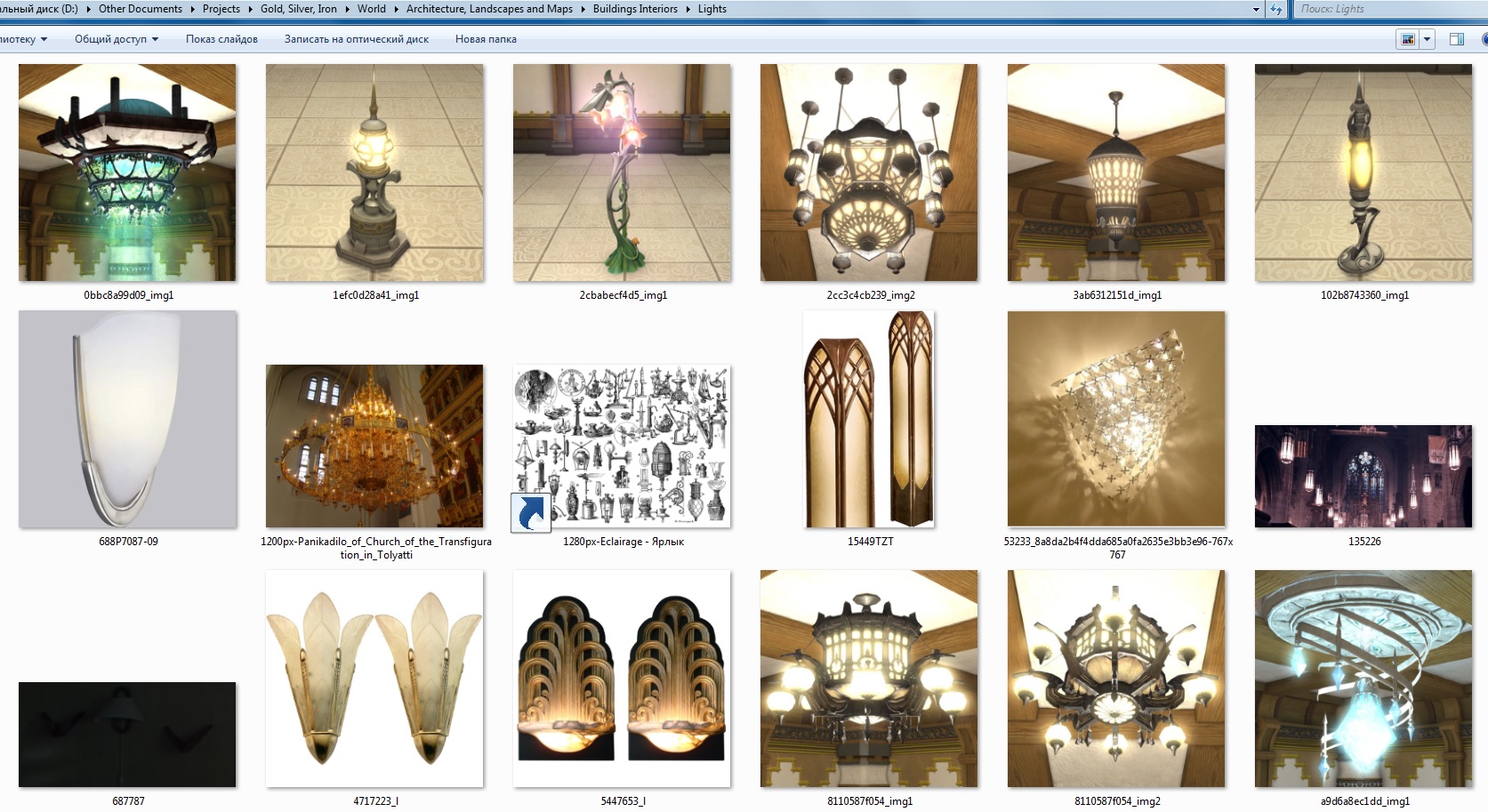Select the 4717223_l glass sconces thumbnail
The width and height of the screenshot is (1488, 812).
tap(374, 679)
